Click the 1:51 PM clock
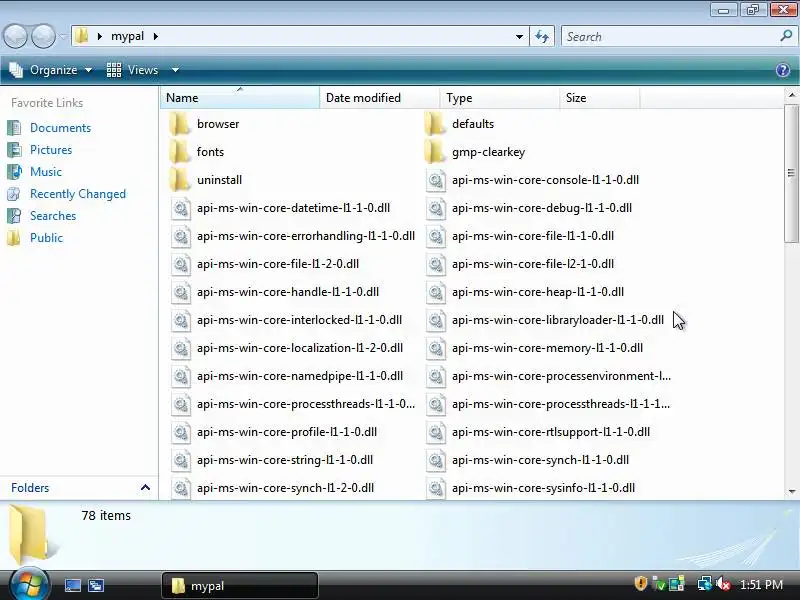The image size is (800, 600). [x=761, y=584]
